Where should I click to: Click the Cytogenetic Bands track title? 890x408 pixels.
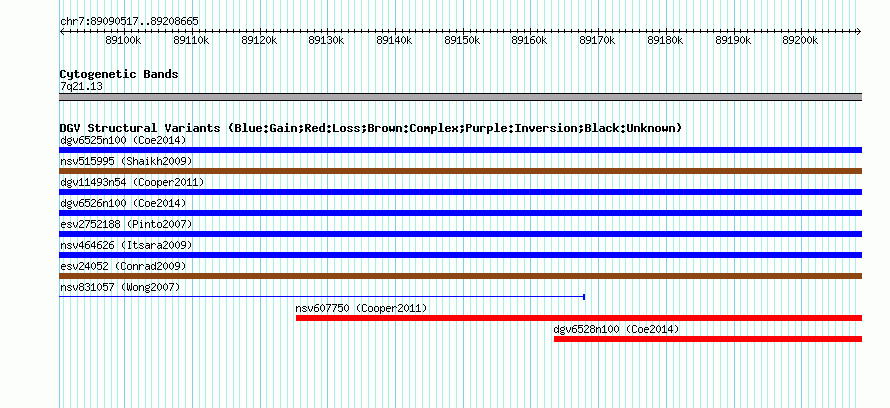(x=119, y=74)
